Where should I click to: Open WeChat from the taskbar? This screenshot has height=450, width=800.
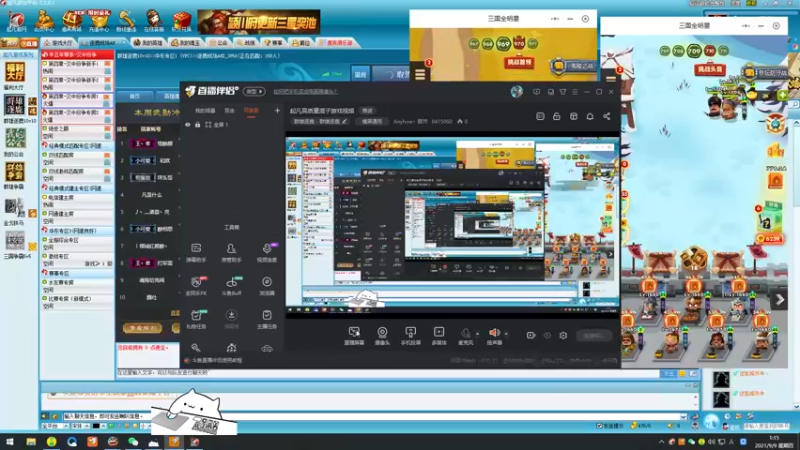coord(133,442)
